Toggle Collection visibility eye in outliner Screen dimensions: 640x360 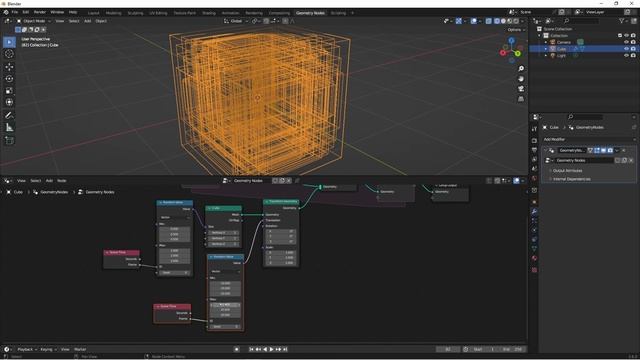tap(626, 36)
